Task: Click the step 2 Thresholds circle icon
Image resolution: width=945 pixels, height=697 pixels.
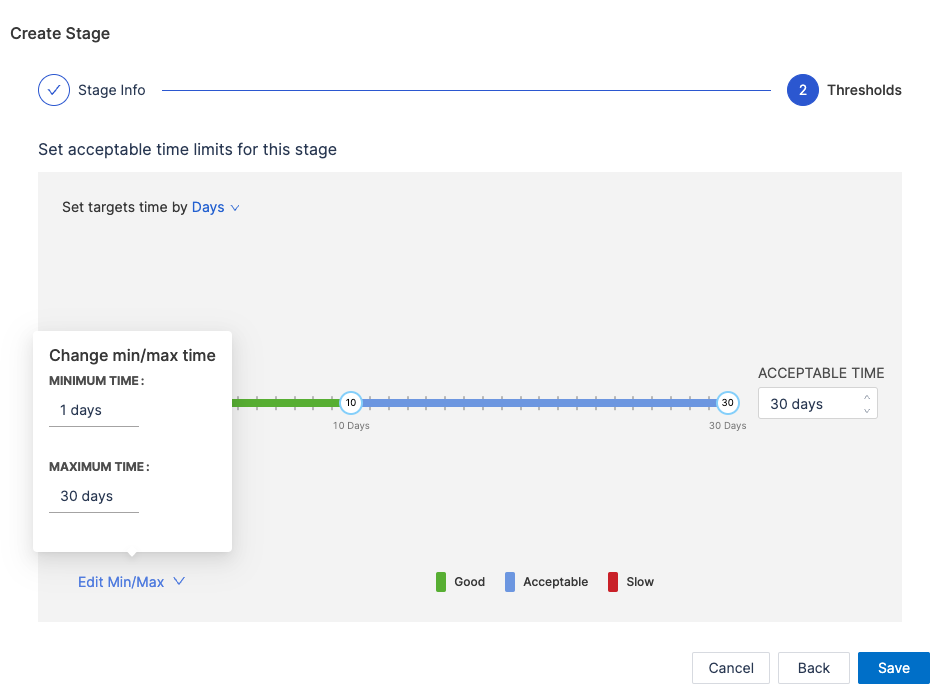Action: (802, 90)
